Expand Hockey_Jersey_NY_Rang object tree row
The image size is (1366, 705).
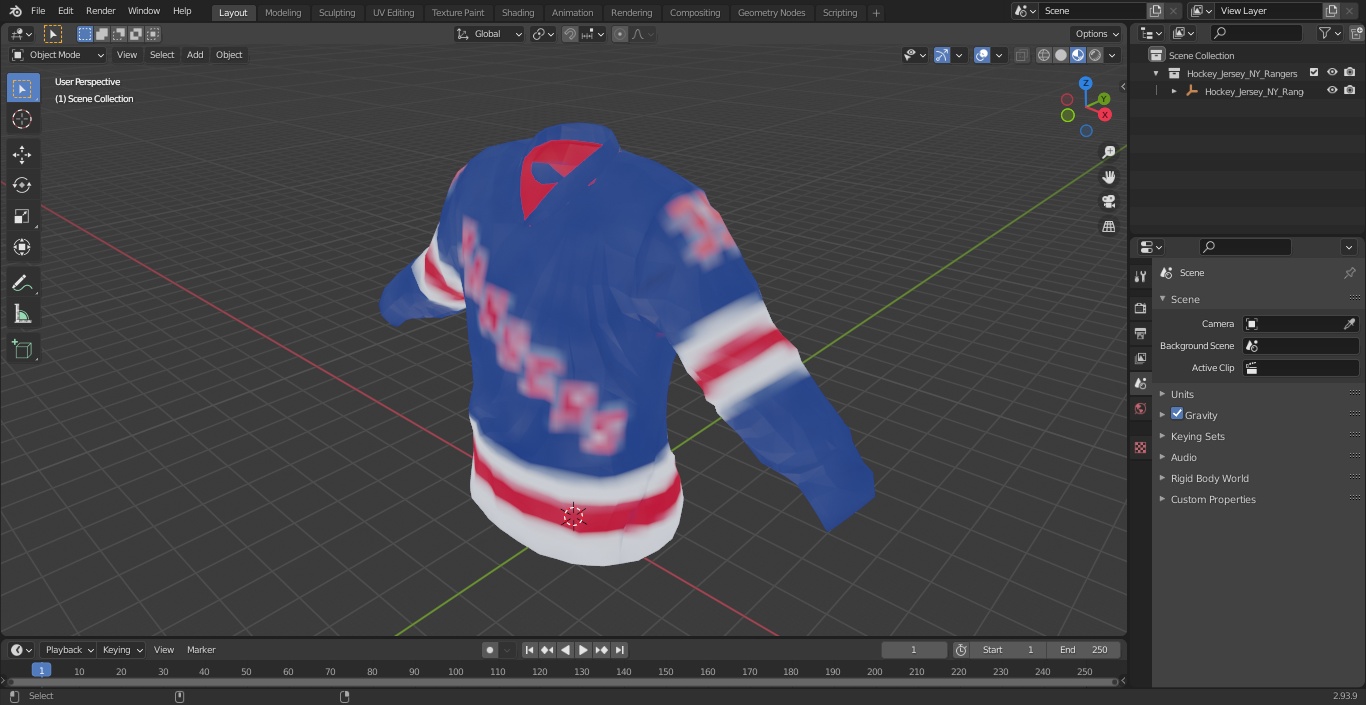pos(1174,91)
